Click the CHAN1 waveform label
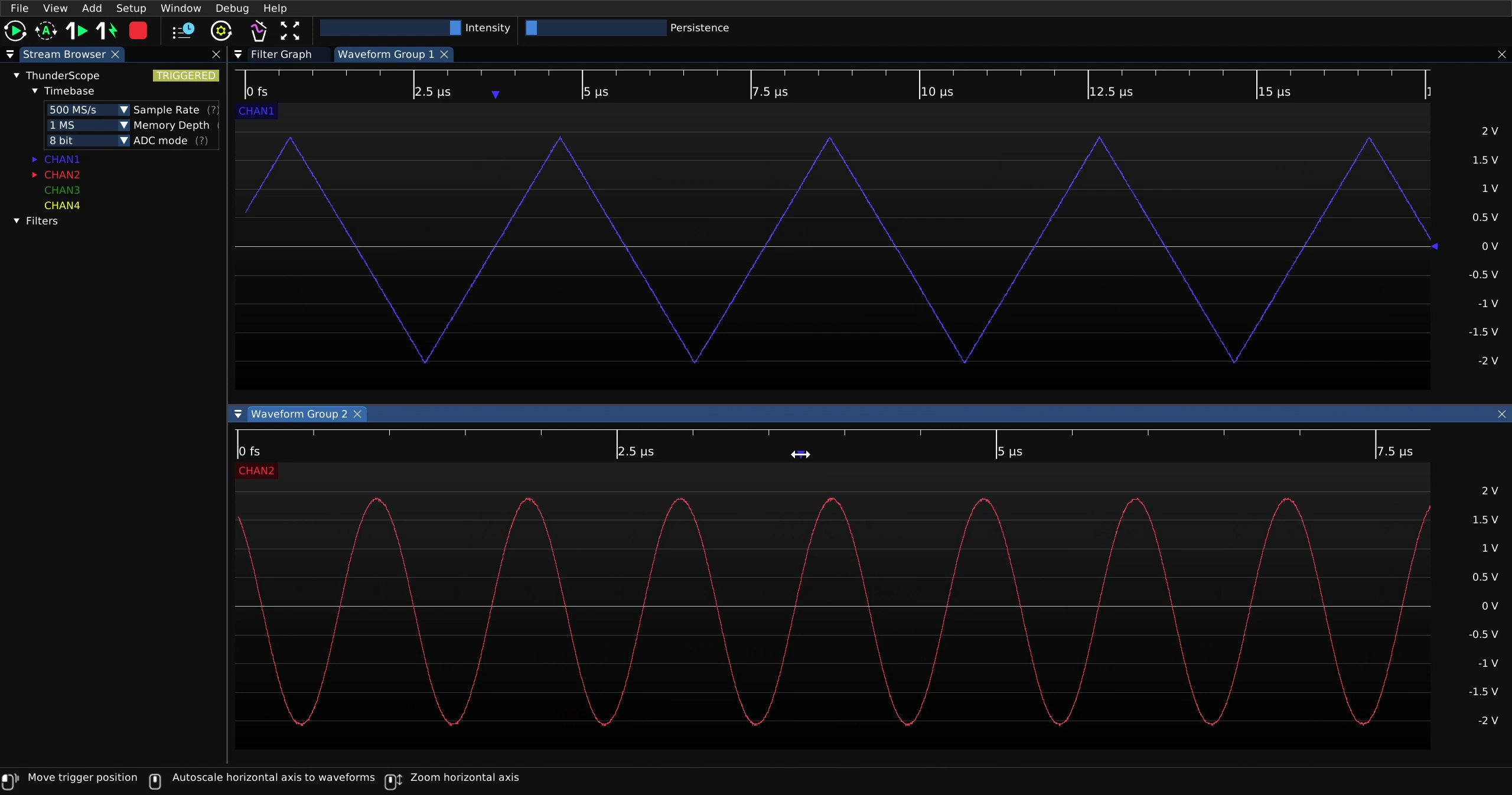 click(256, 111)
